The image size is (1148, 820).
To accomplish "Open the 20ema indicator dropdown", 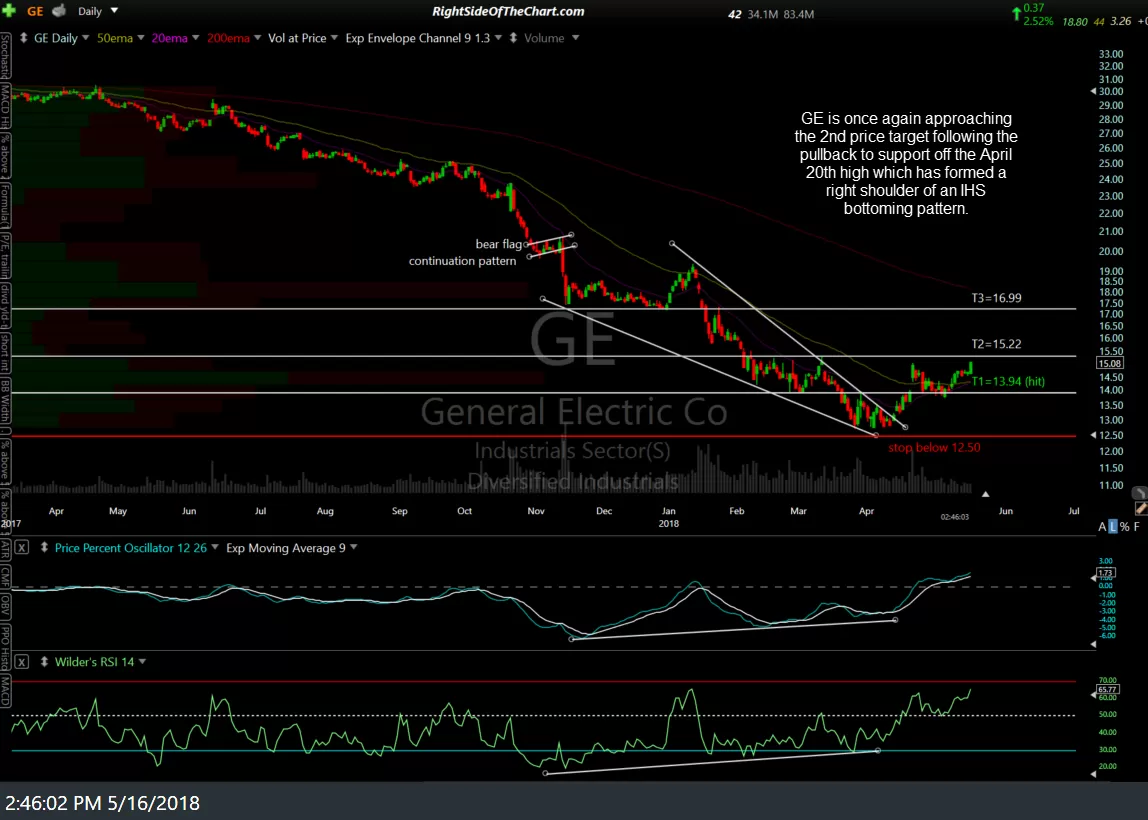I will pos(195,37).
